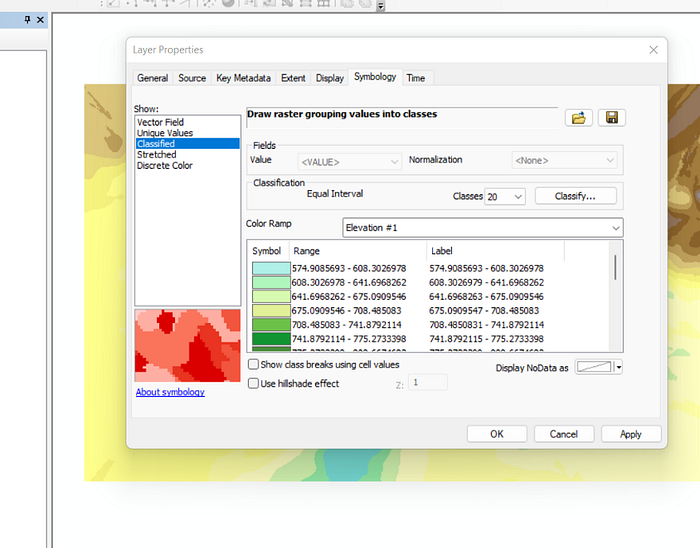700x548 pixels.
Task: Click the Display NoData as color swatch
Action: [x=594, y=367]
